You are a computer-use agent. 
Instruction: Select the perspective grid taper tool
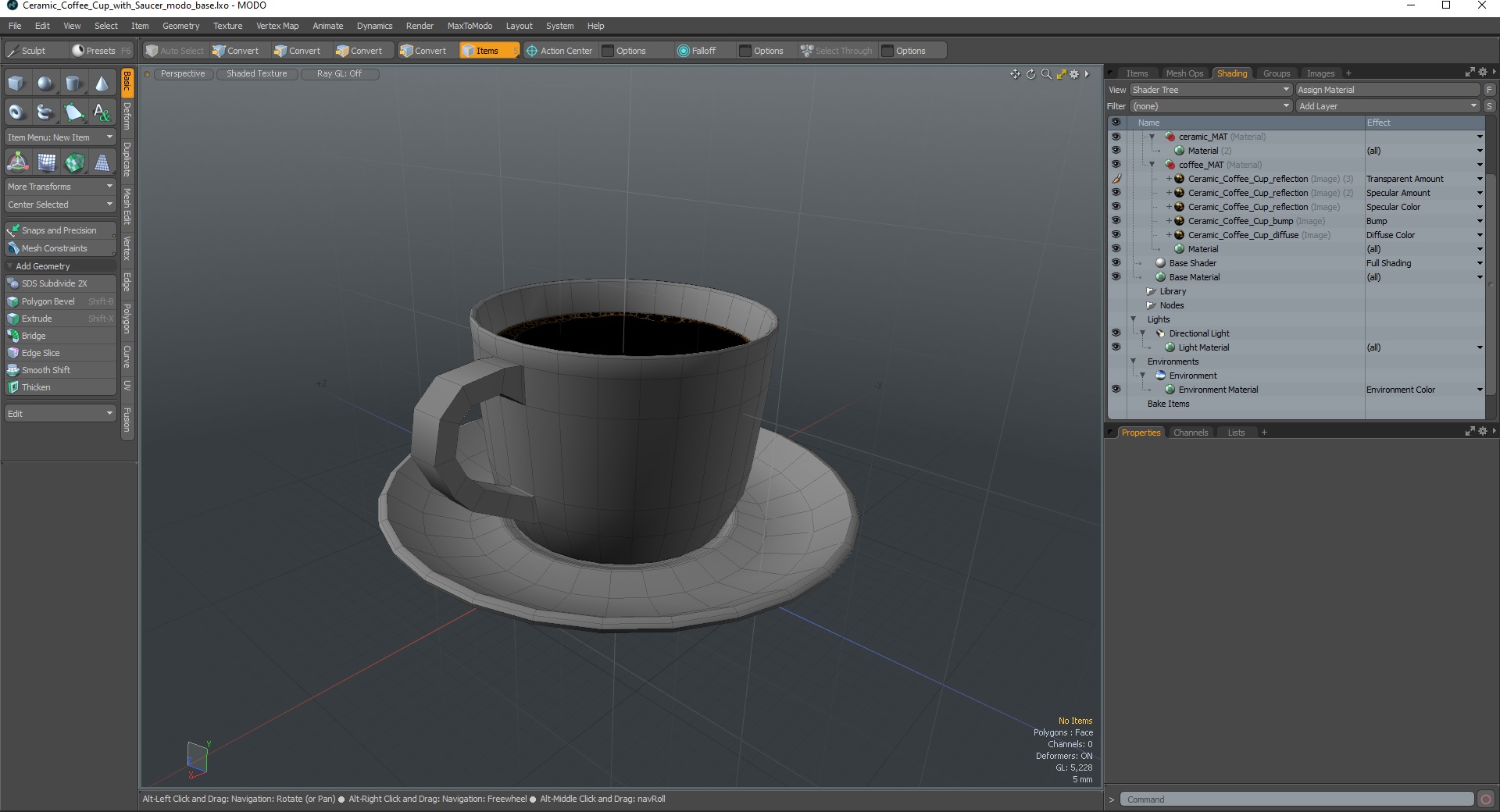coord(102,162)
